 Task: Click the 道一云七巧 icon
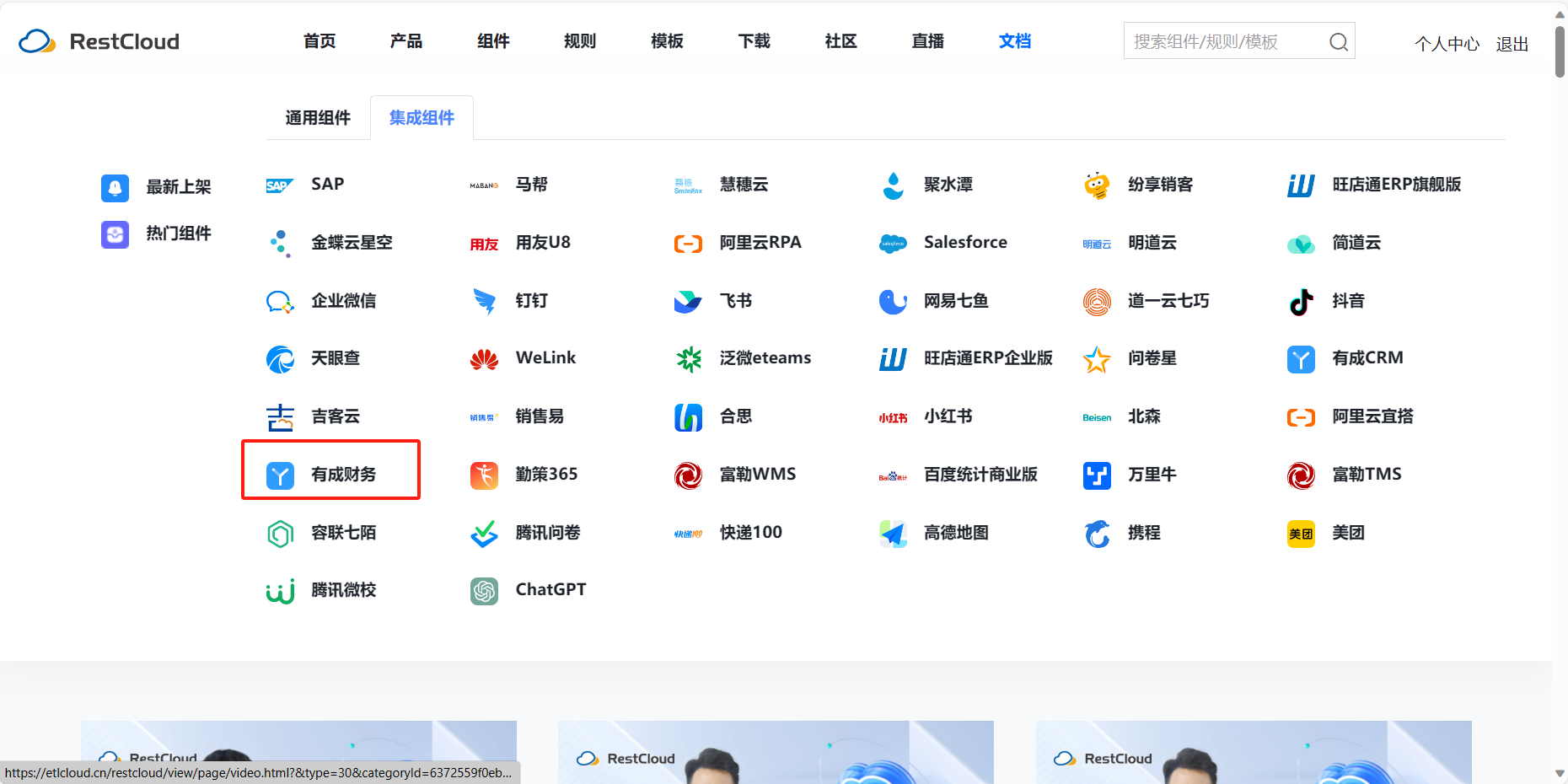pyautogui.click(x=1097, y=301)
